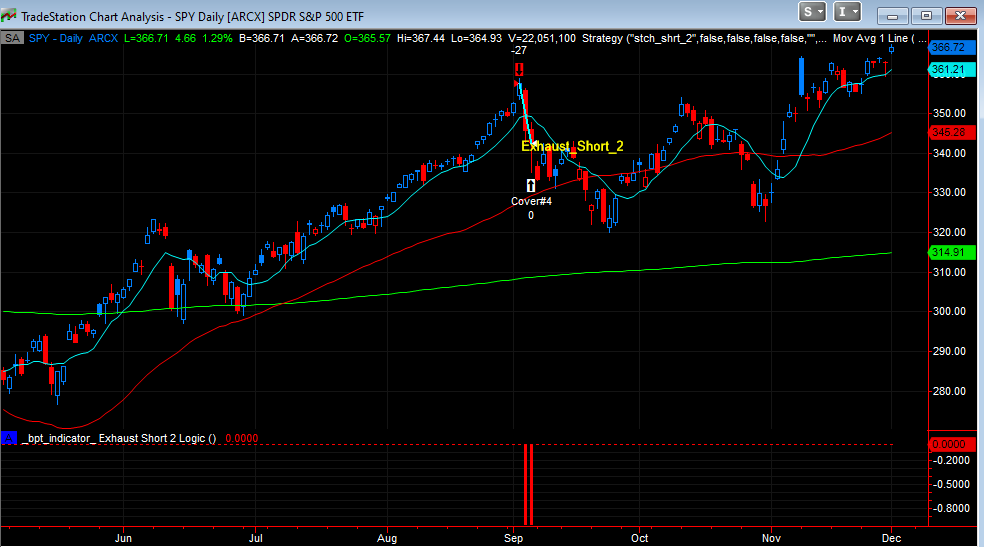Click the green 314.91 moving average marker
984x547 pixels.
coord(951,252)
